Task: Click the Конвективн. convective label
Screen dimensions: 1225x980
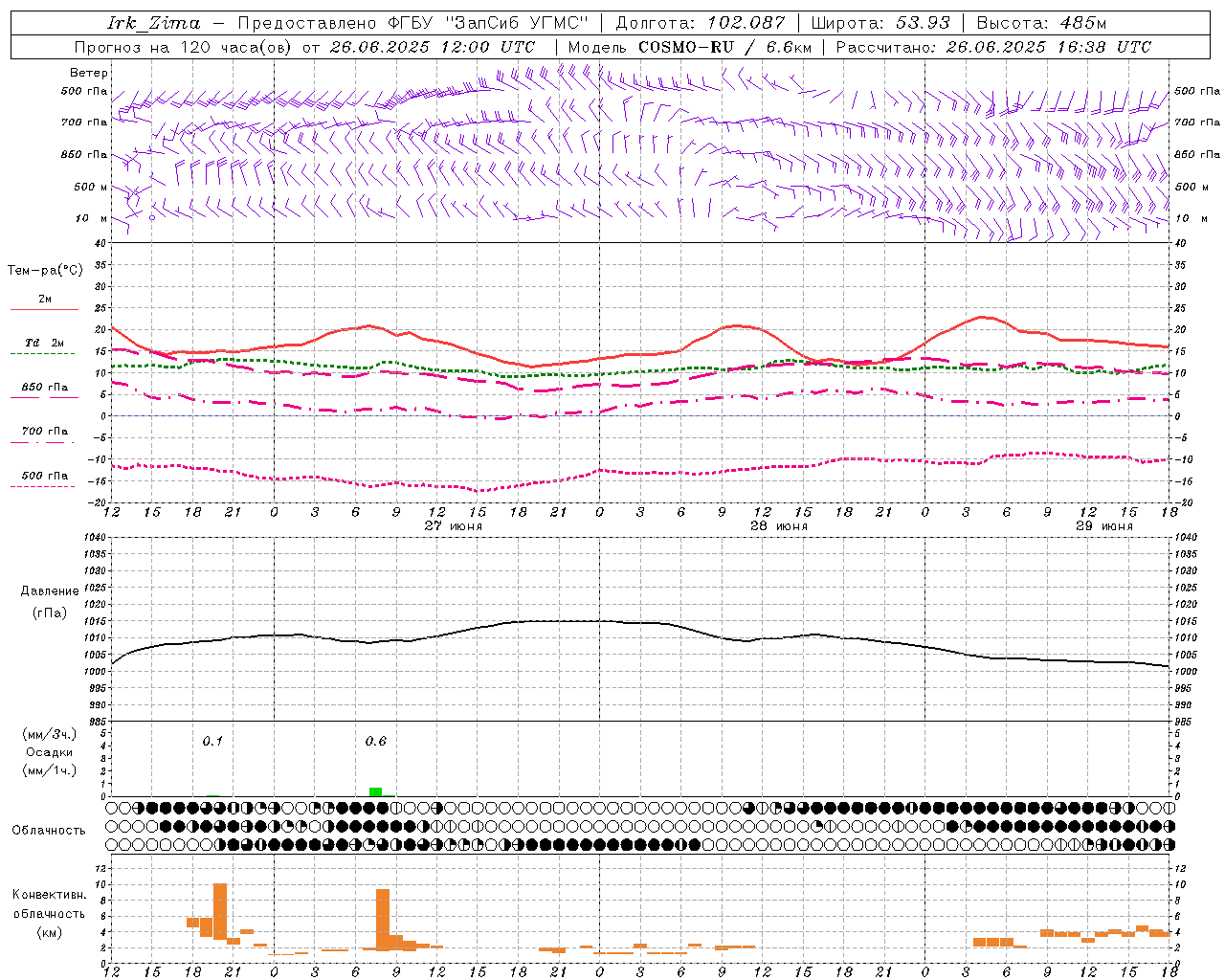Action: [50, 895]
